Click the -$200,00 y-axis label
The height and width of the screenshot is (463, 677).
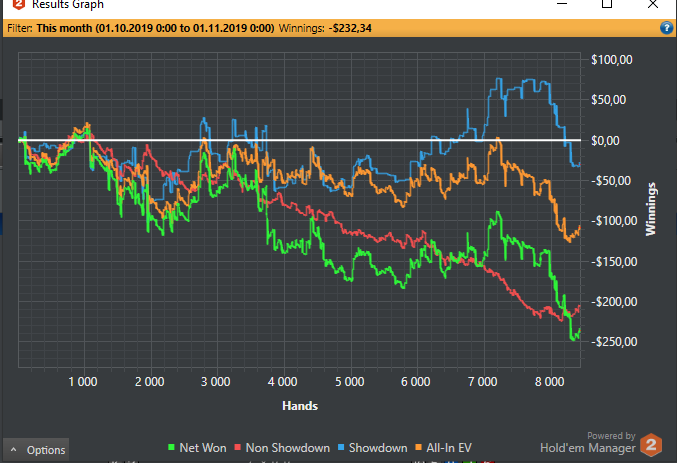[614, 301]
